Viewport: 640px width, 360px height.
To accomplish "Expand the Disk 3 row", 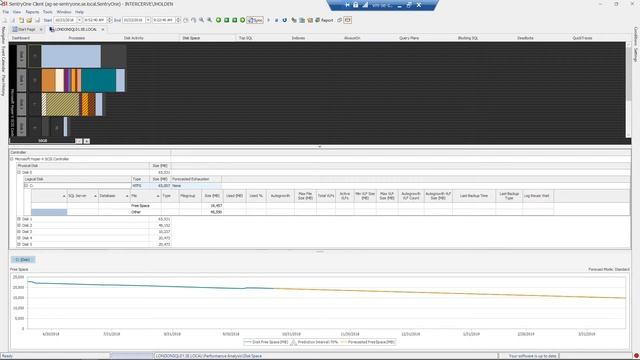I will [x=19, y=231].
